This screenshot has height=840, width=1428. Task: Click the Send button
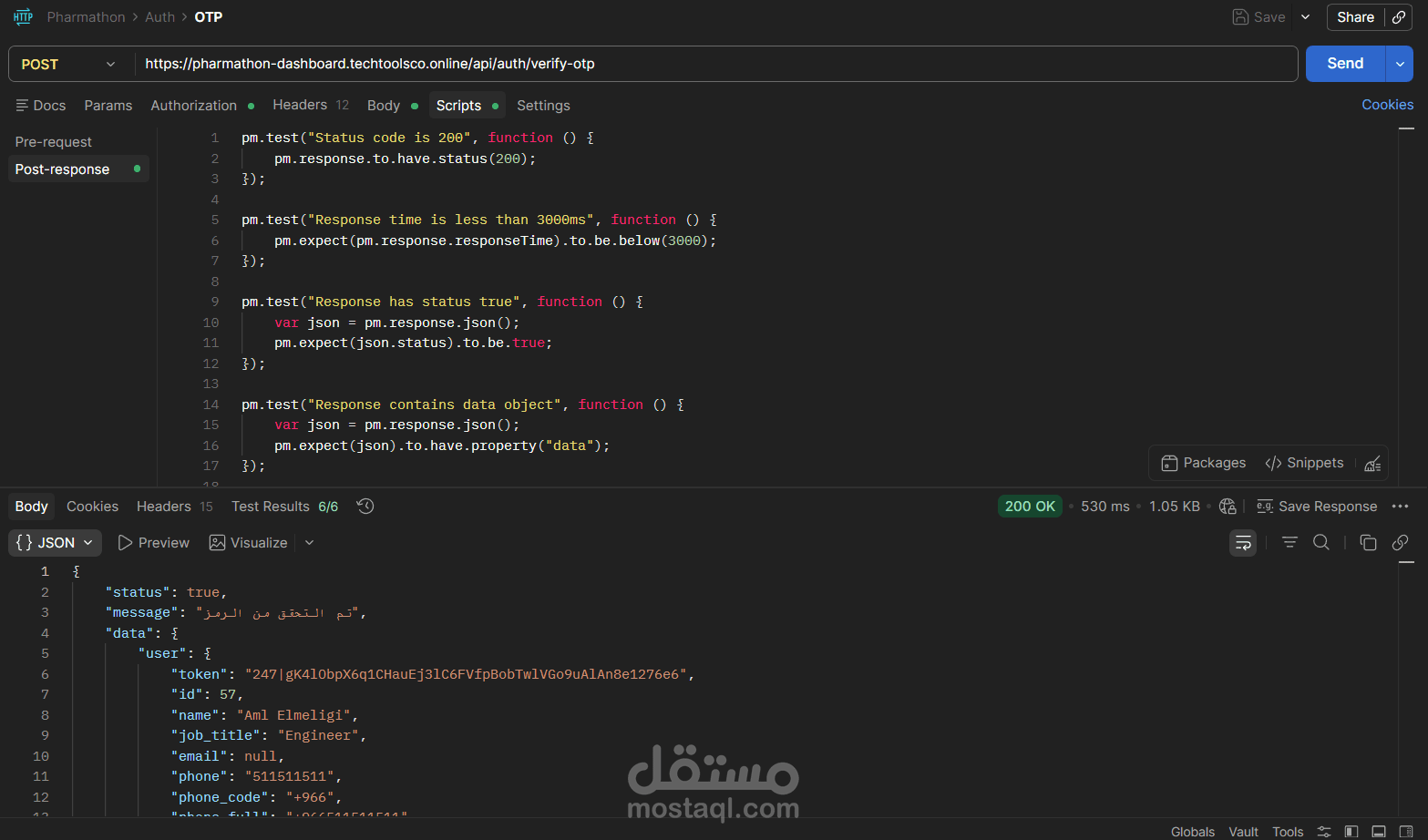(x=1345, y=64)
